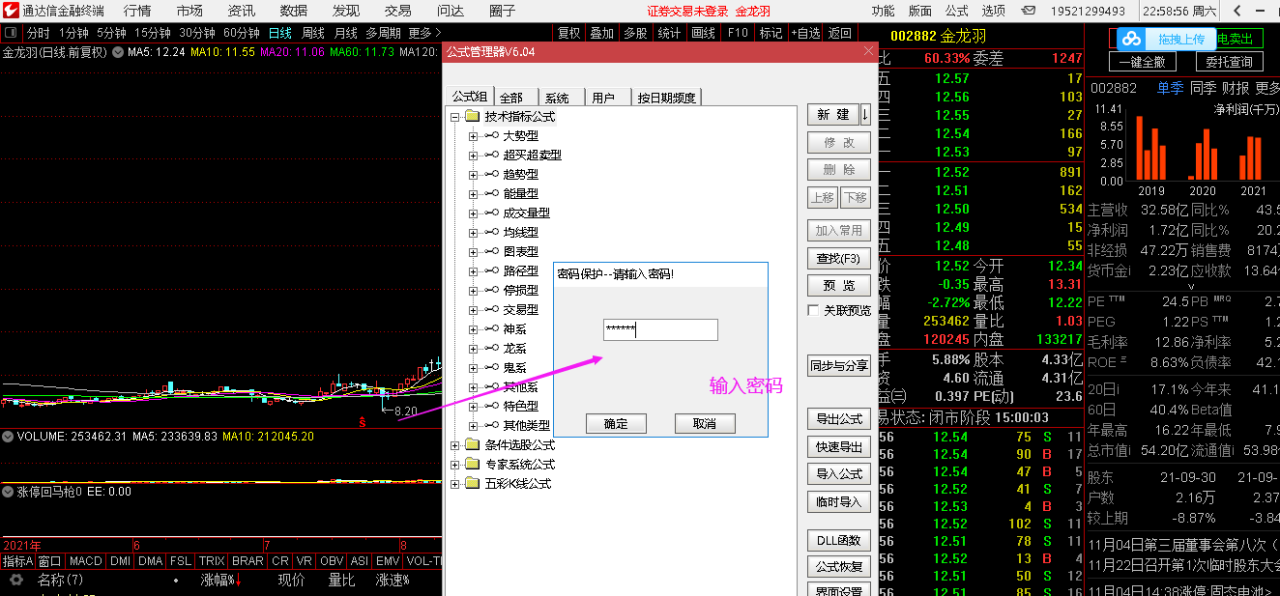Screen dimensions: 1280x596
Task: Click the folder icon of 条件选股公式
Action: 472,445
